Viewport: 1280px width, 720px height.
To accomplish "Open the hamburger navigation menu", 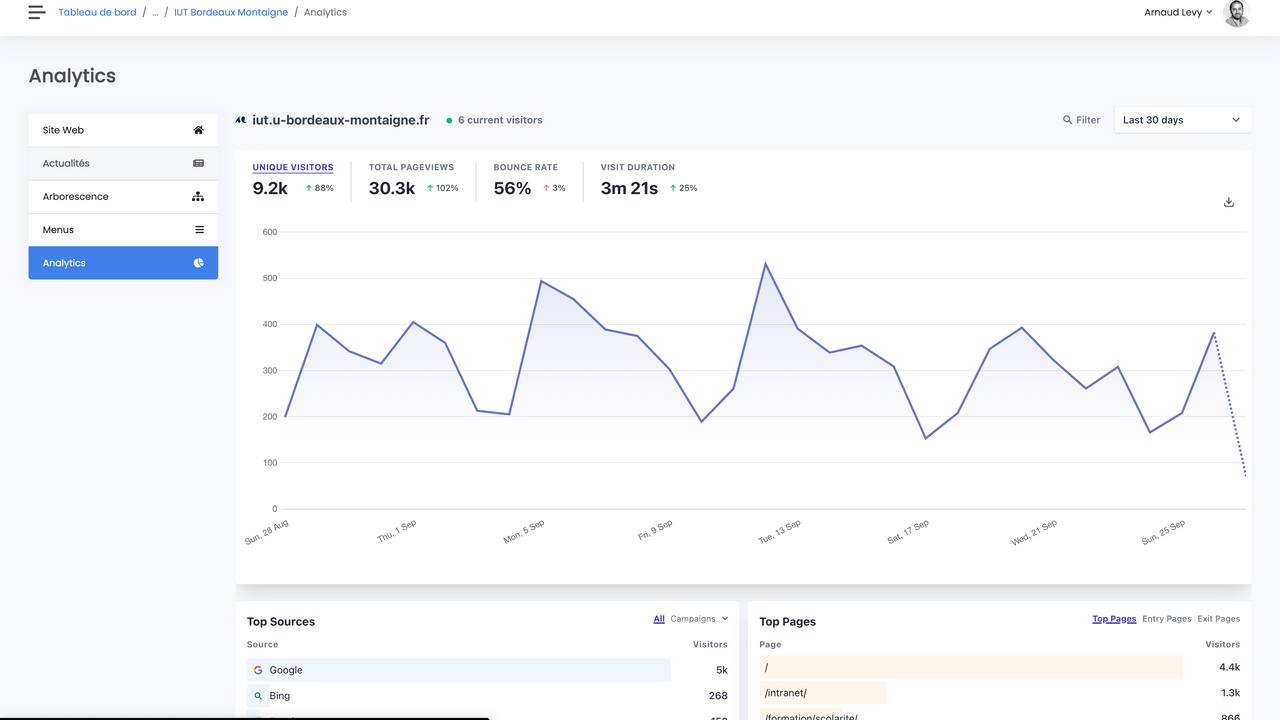I will point(37,13).
